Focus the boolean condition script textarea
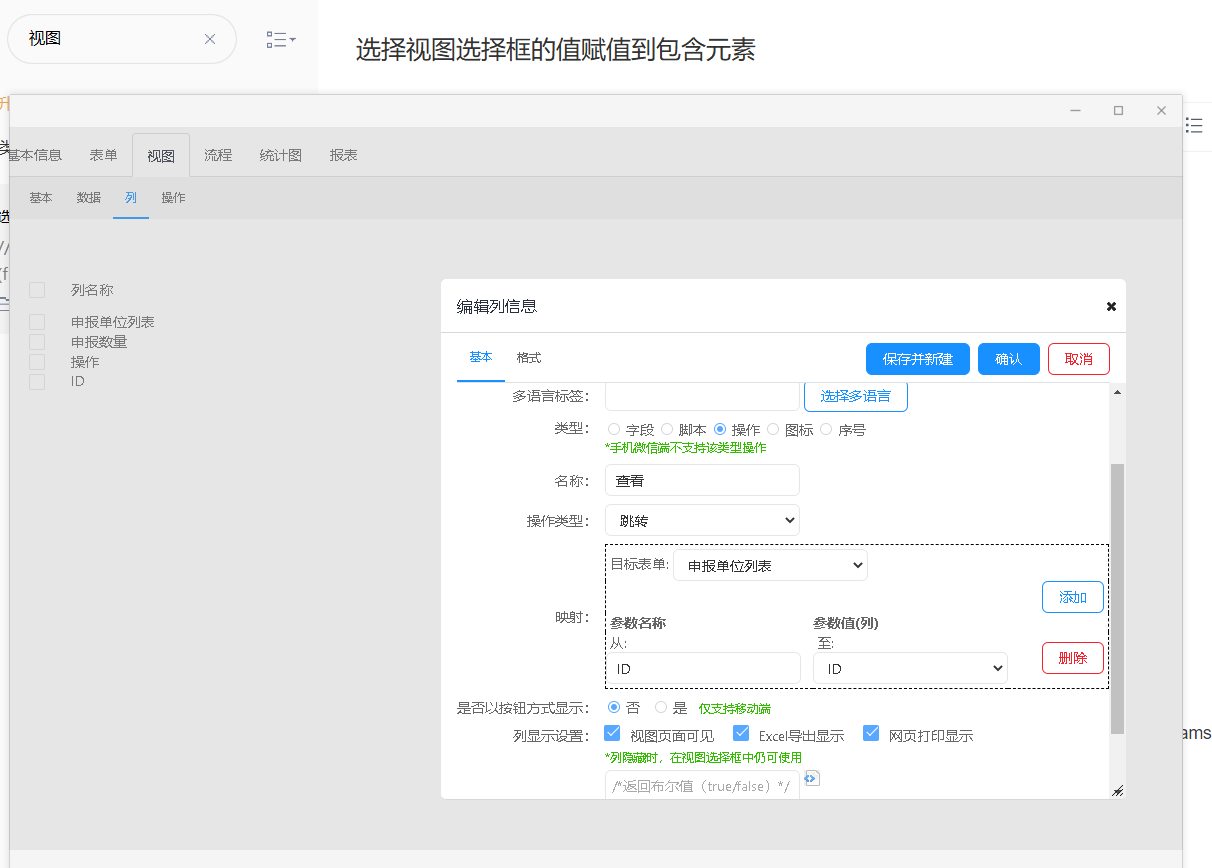This screenshot has height=868, width=1212. click(702, 784)
